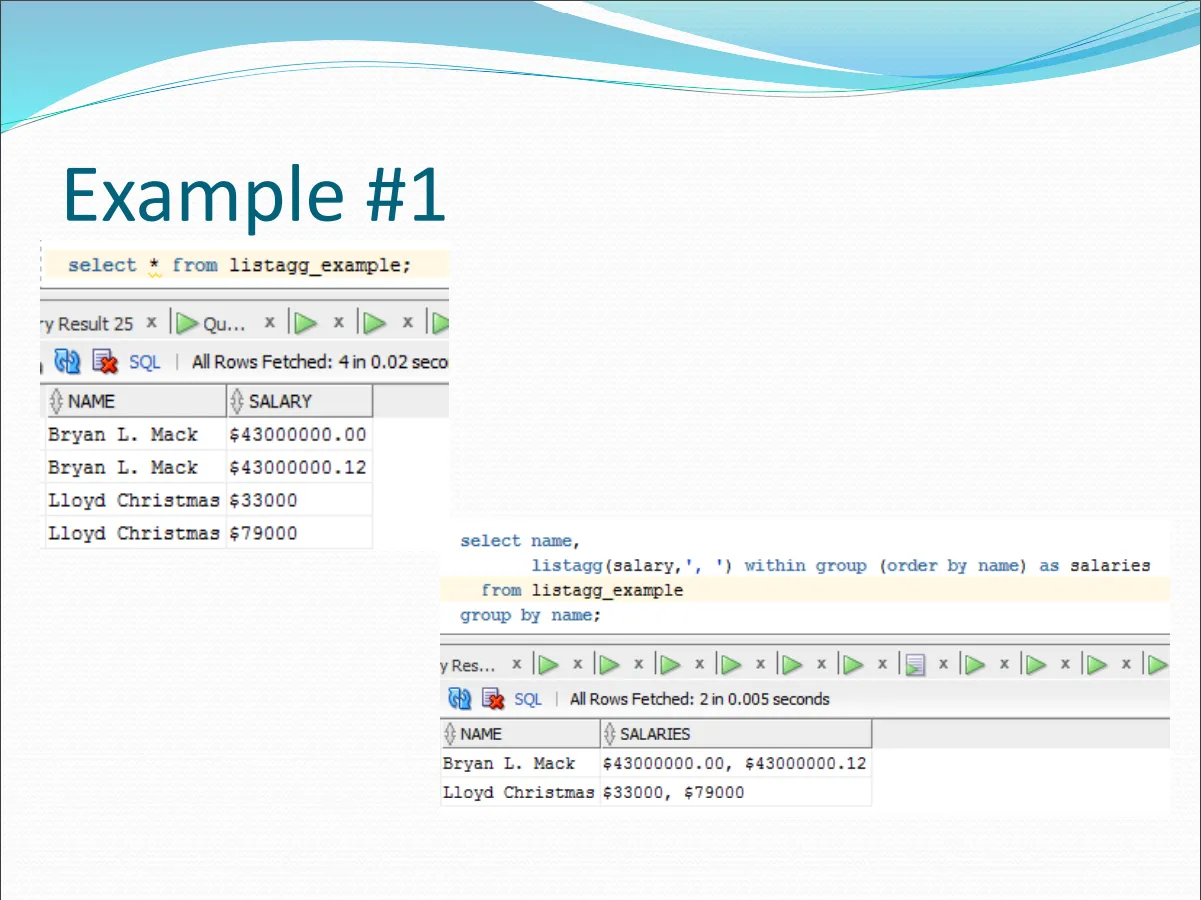Switch to the 'y Res...' result tab
Image resolution: width=1201 pixels, height=900 pixels.
click(466, 665)
